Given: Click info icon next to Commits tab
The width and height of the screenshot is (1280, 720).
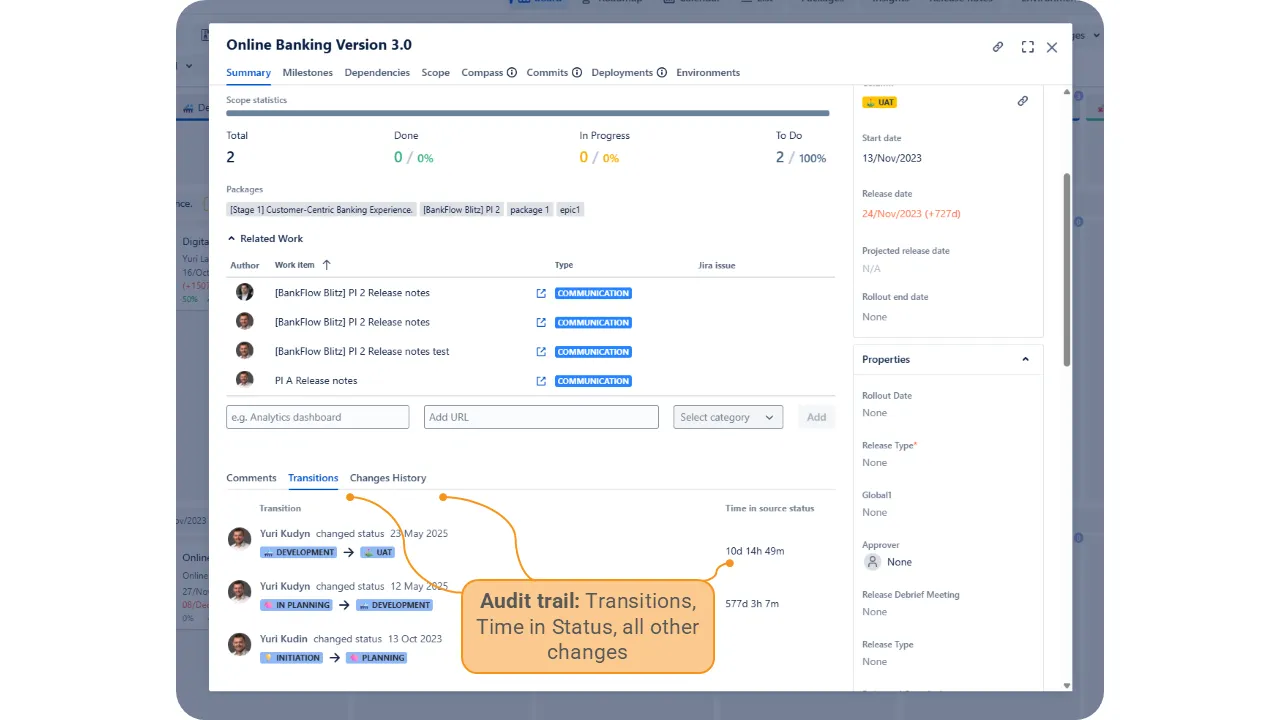Looking at the screenshot, I should (577, 73).
